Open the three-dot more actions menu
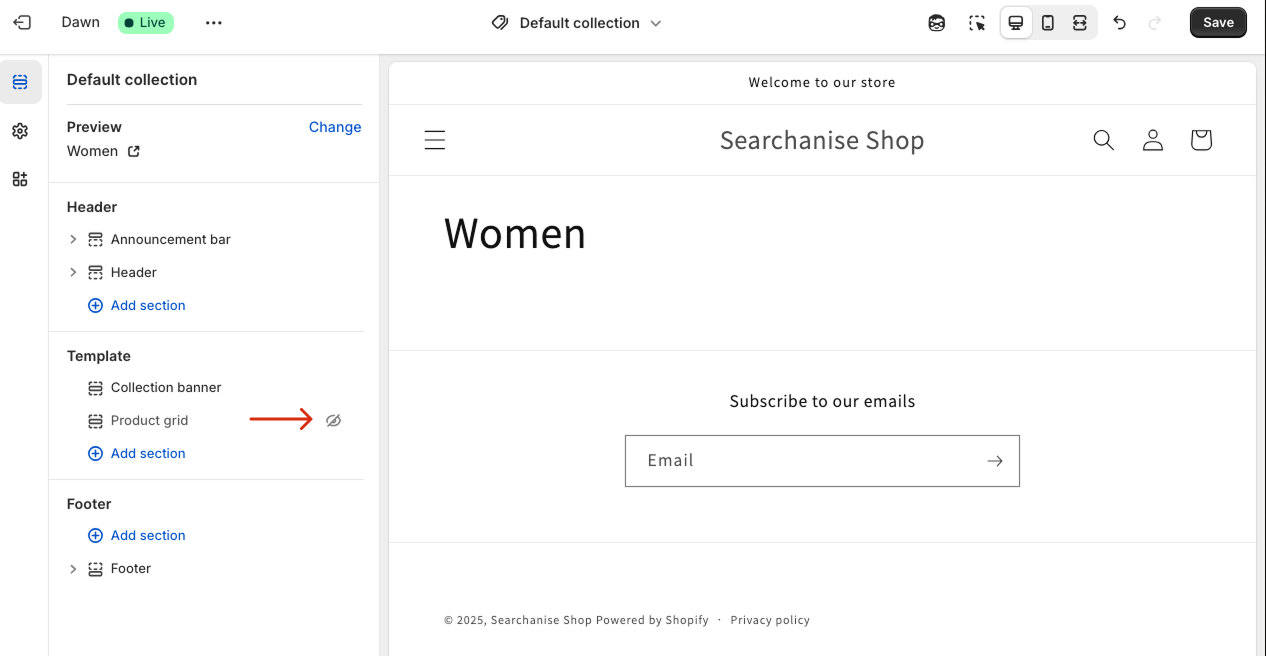 click(x=213, y=23)
